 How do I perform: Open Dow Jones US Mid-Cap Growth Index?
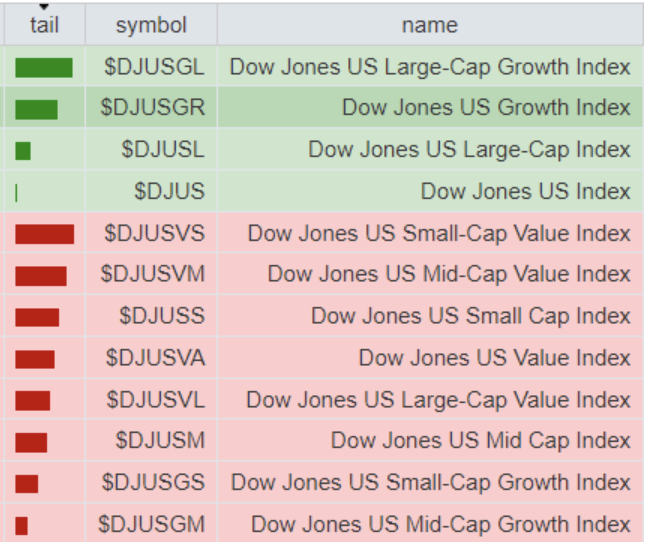[x=441, y=524]
